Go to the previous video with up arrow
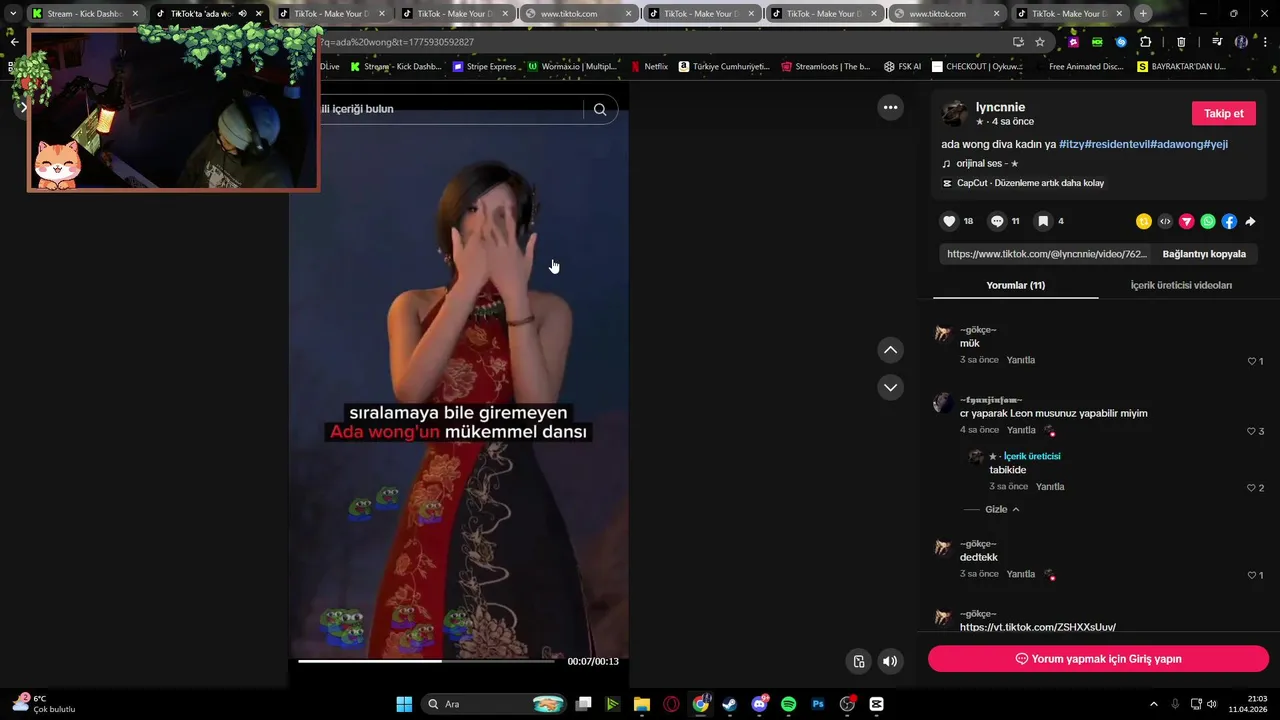 click(890, 350)
